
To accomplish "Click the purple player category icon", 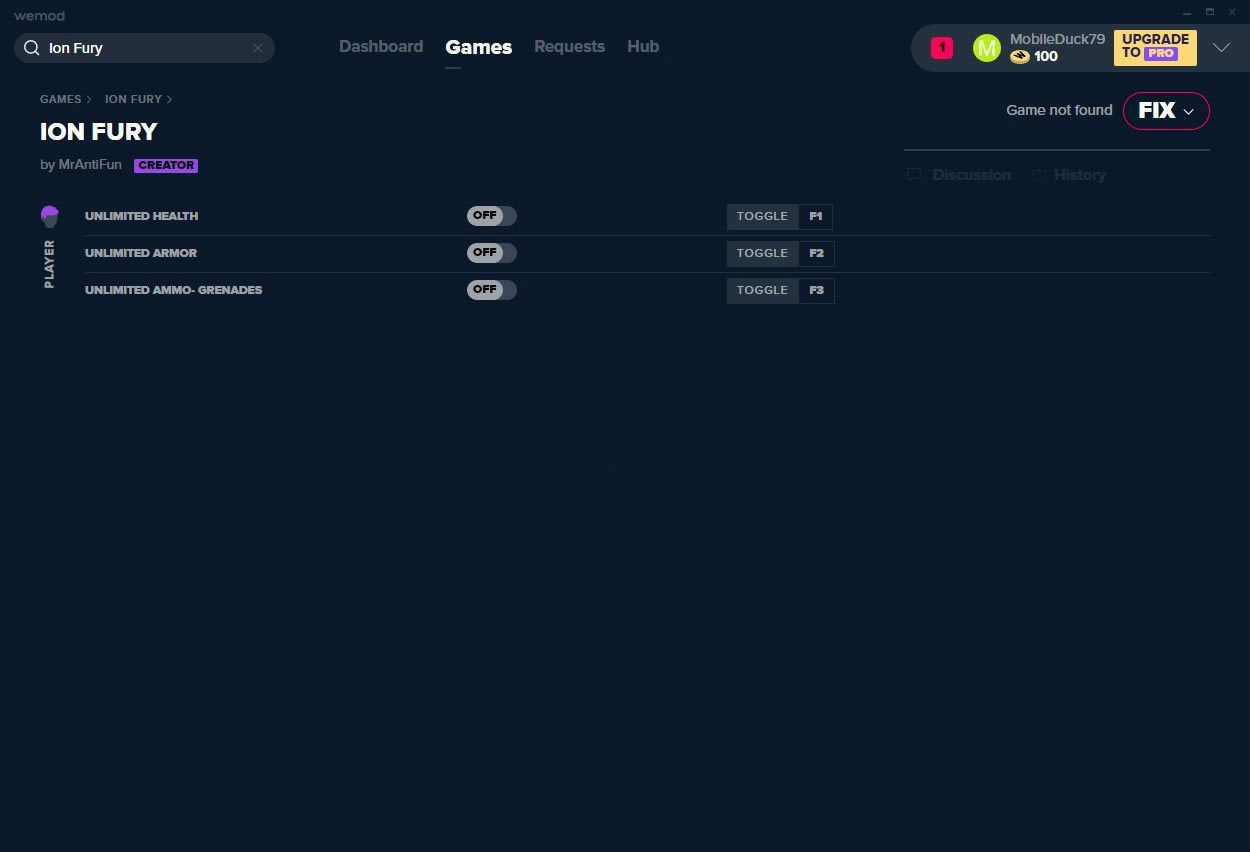I will pos(49,216).
